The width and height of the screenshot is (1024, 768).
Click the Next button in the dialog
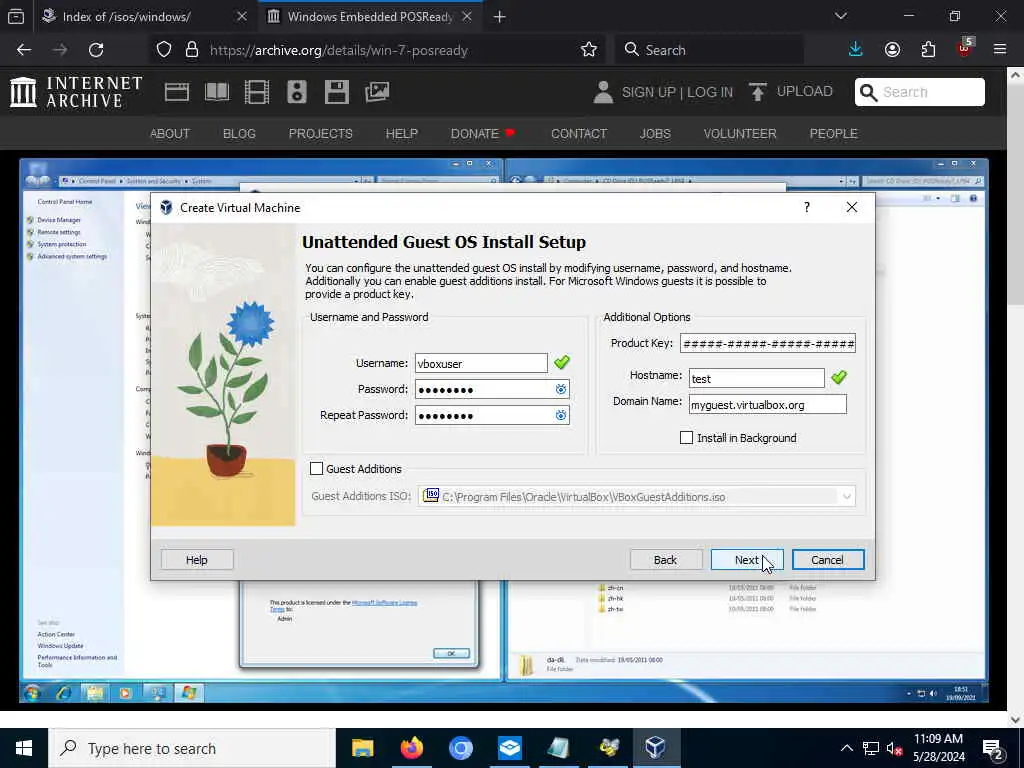tap(746, 560)
